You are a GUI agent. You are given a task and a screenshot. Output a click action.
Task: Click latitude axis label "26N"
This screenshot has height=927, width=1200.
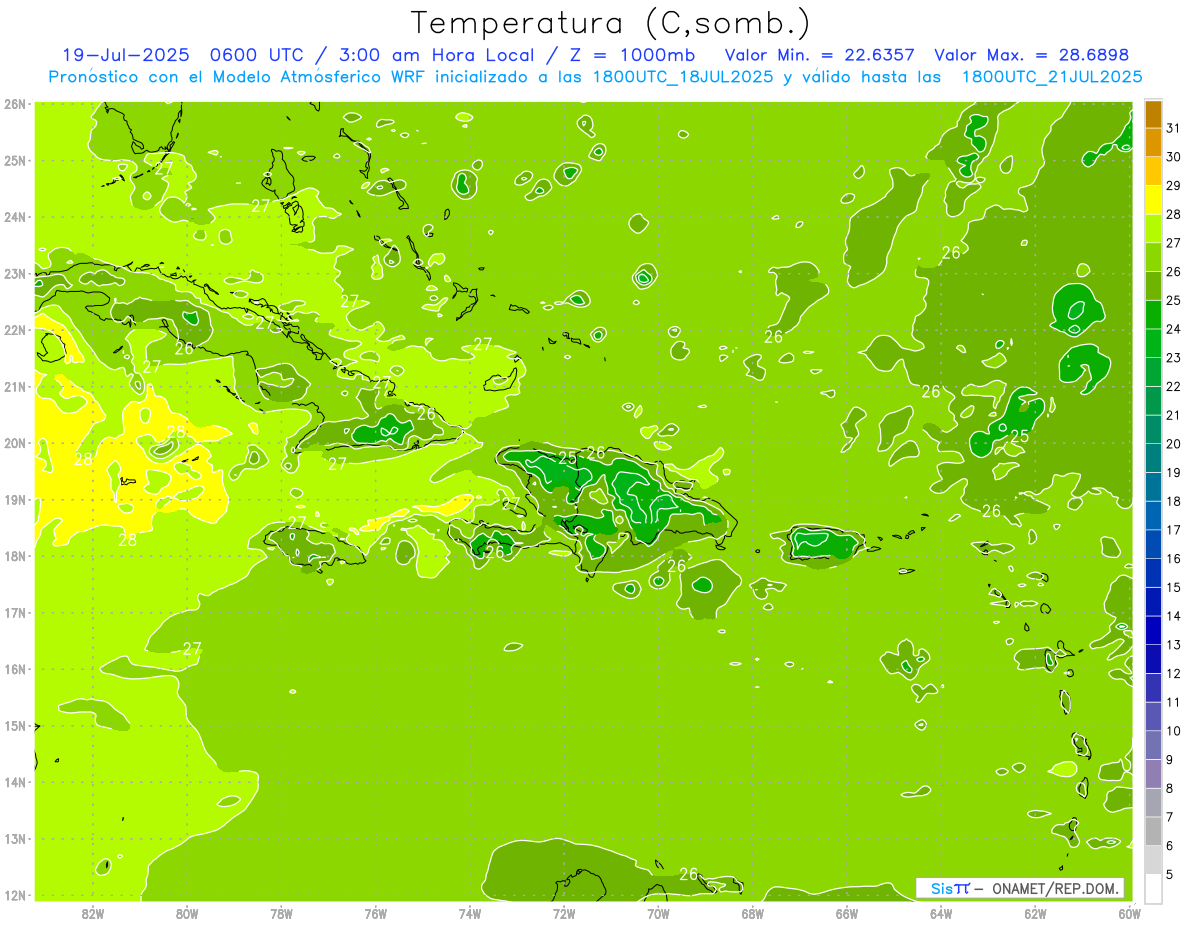(x=14, y=104)
